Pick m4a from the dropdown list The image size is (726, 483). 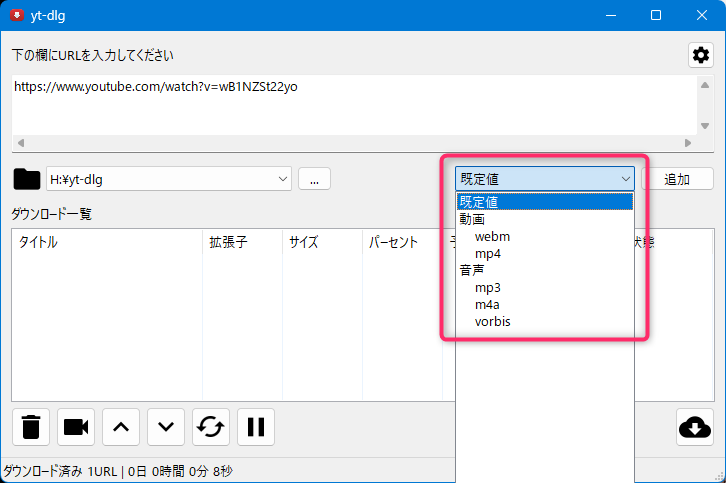point(488,305)
